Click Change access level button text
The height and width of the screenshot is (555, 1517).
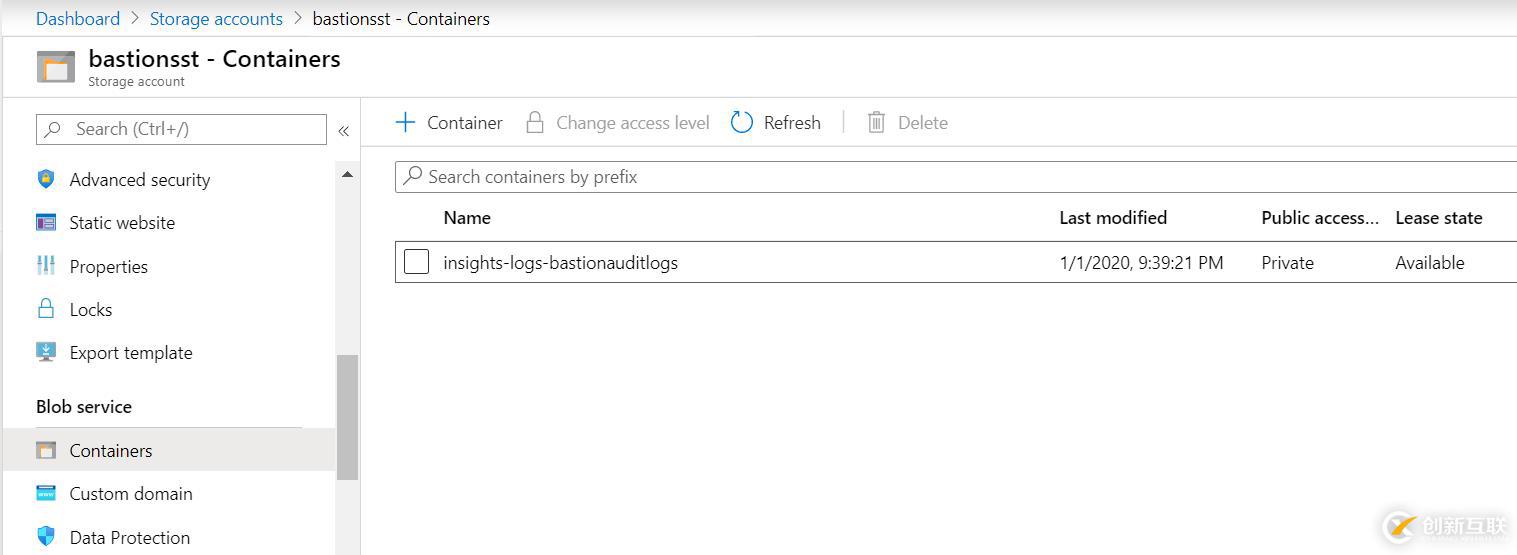pyautogui.click(x=633, y=123)
